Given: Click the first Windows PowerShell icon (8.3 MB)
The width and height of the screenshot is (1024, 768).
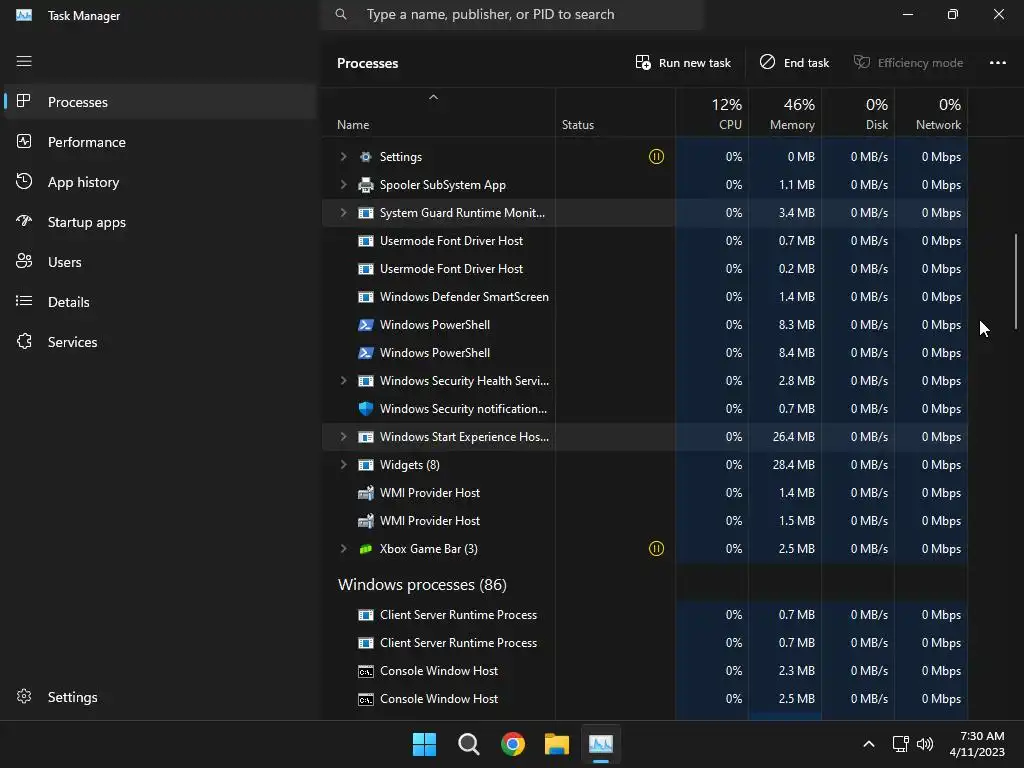Looking at the screenshot, I should (366, 325).
